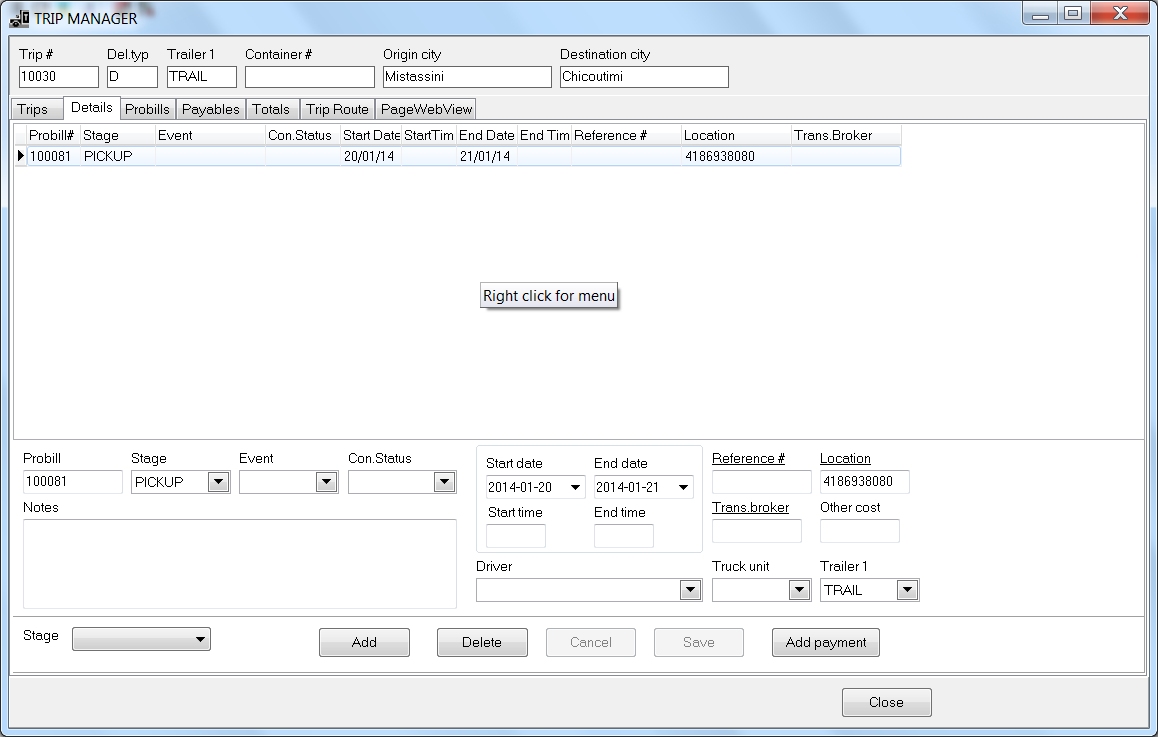
Task: Expand the Driver dropdown
Action: click(x=690, y=590)
